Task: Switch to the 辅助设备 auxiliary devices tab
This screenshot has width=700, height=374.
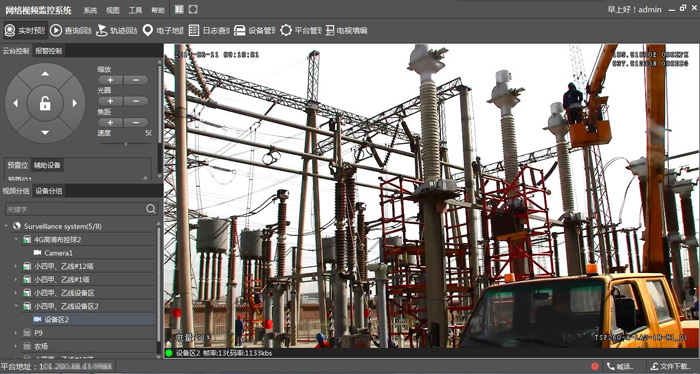Action: (x=47, y=165)
